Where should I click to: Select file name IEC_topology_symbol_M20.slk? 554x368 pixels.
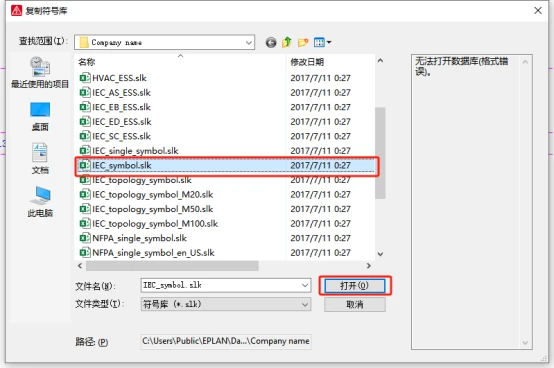(x=152, y=195)
